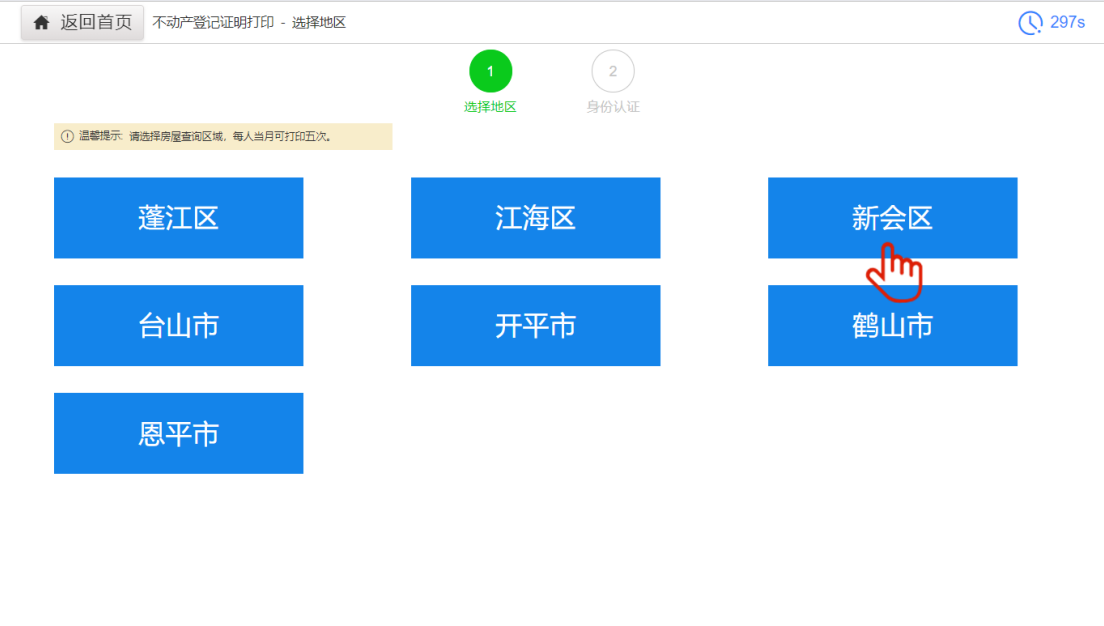Viewport: 1104px width, 626px height.
Task: Click the gray step 2 circle indicator
Action: point(613,70)
